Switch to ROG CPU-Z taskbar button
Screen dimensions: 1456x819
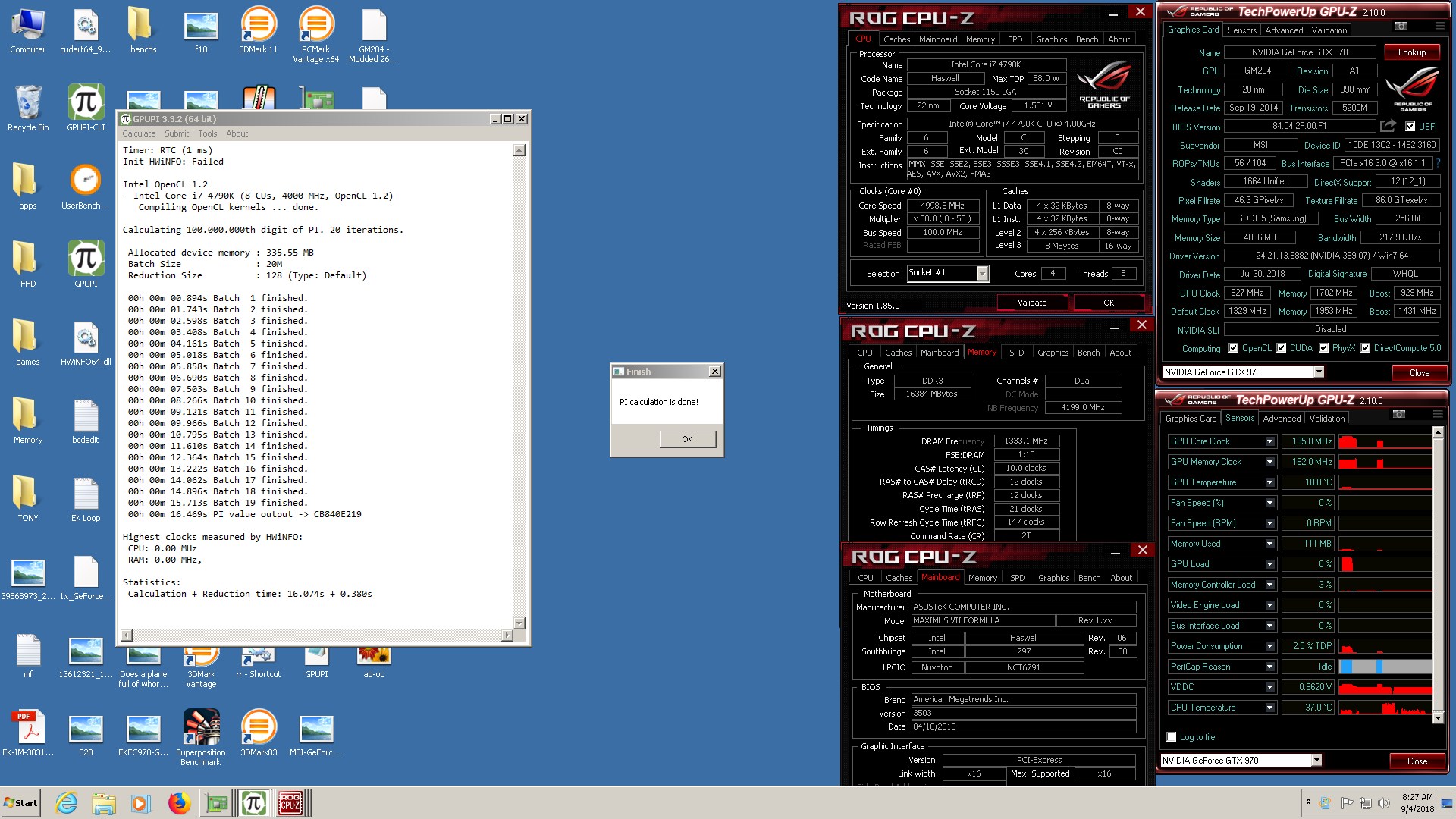[290, 803]
